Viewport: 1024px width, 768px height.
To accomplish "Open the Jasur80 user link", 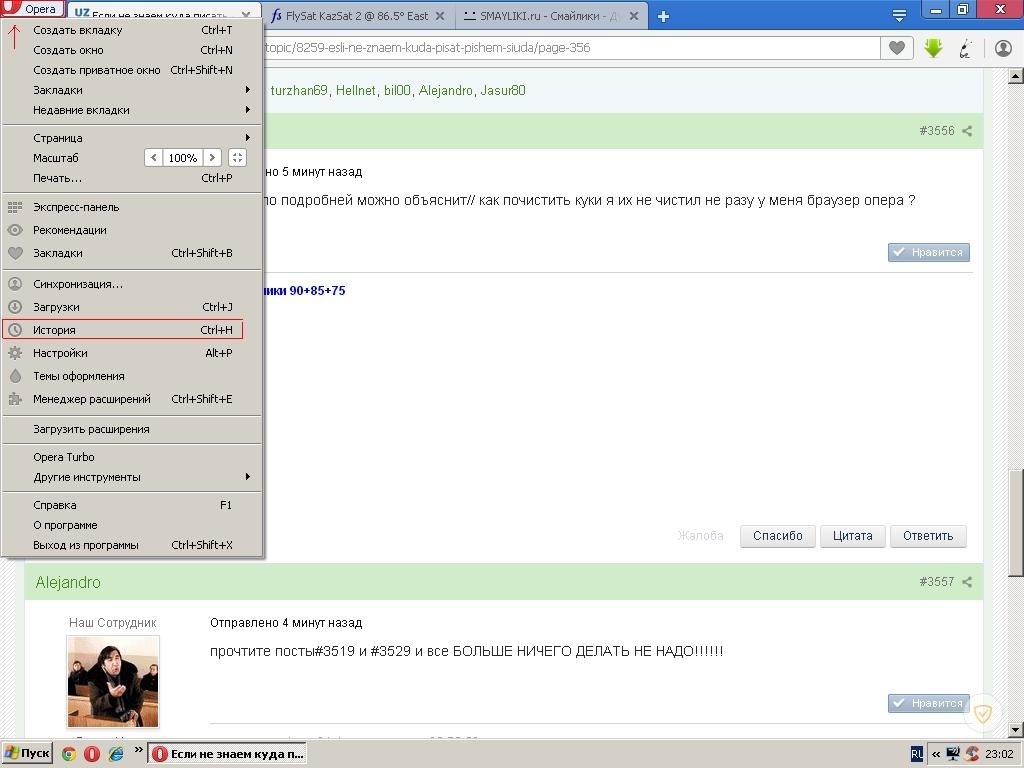I will click(503, 91).
